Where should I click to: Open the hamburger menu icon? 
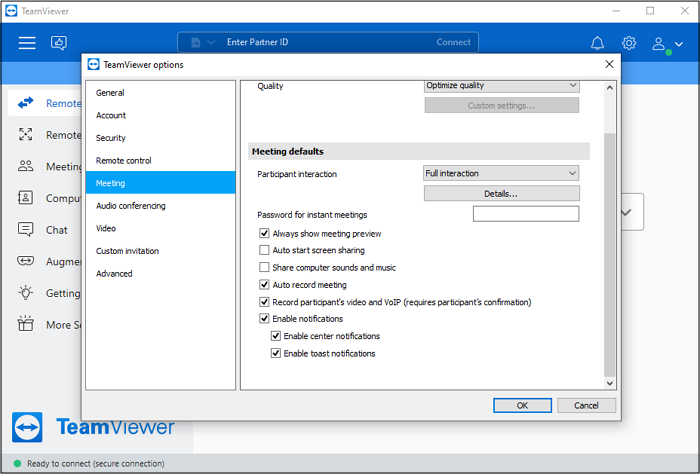[27, 43]
